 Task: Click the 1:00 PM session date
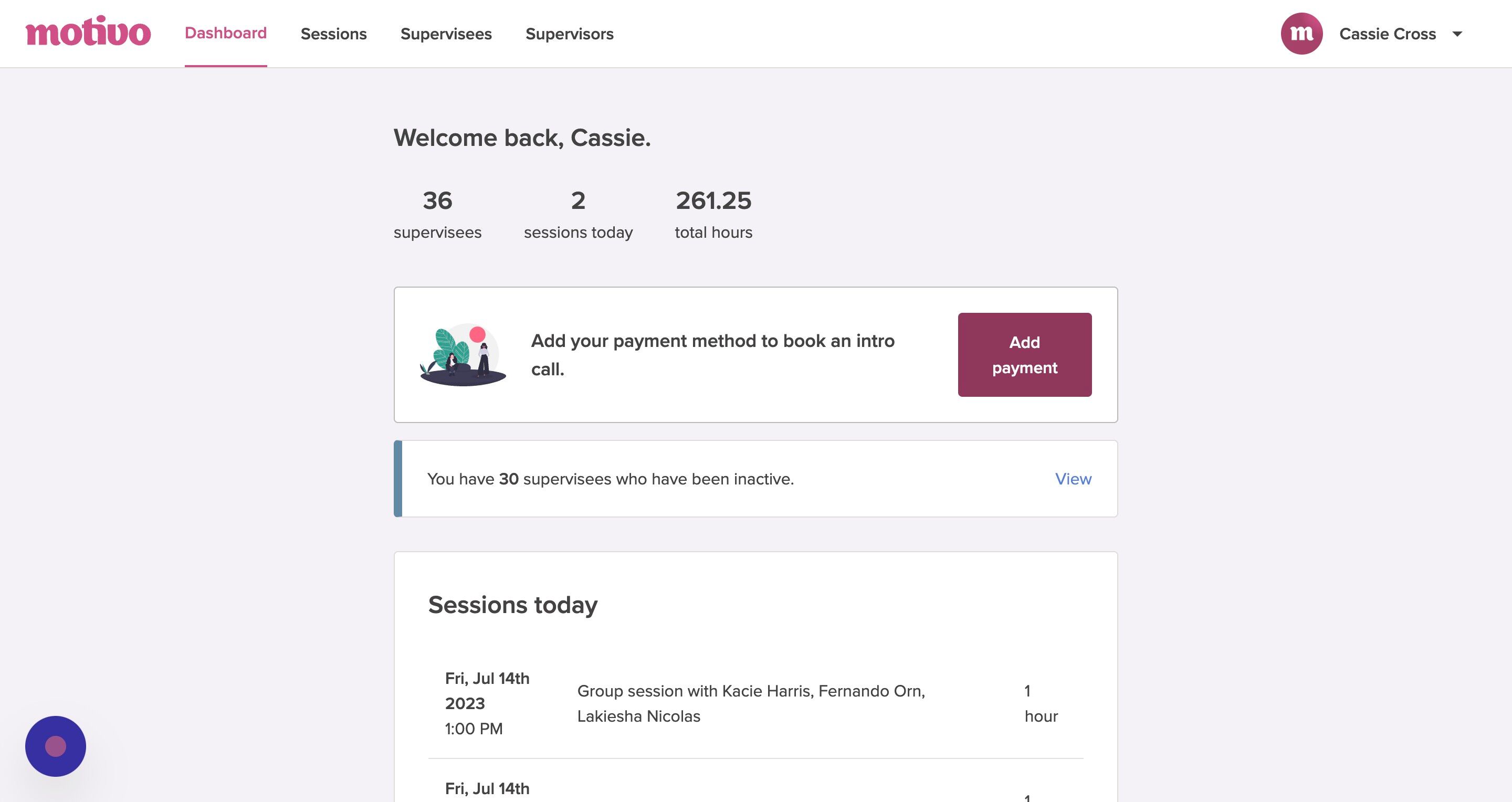point(487,703)
